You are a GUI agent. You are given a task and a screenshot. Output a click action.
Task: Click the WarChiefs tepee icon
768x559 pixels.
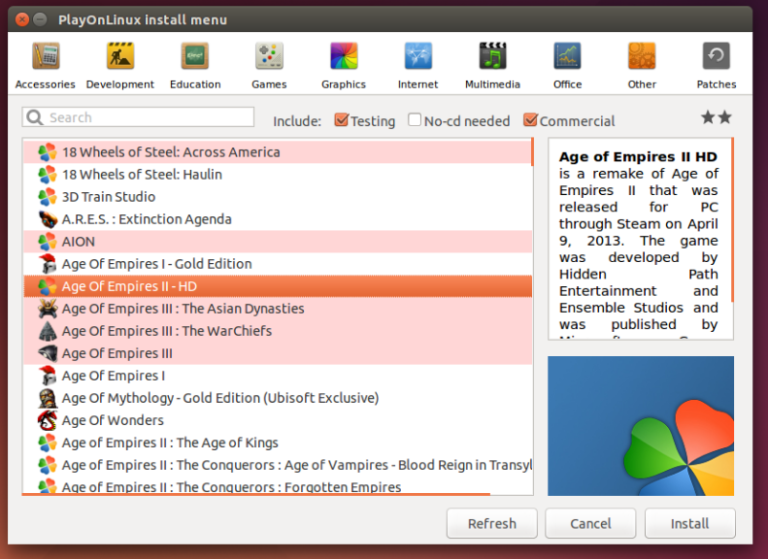tap(48, 331)
